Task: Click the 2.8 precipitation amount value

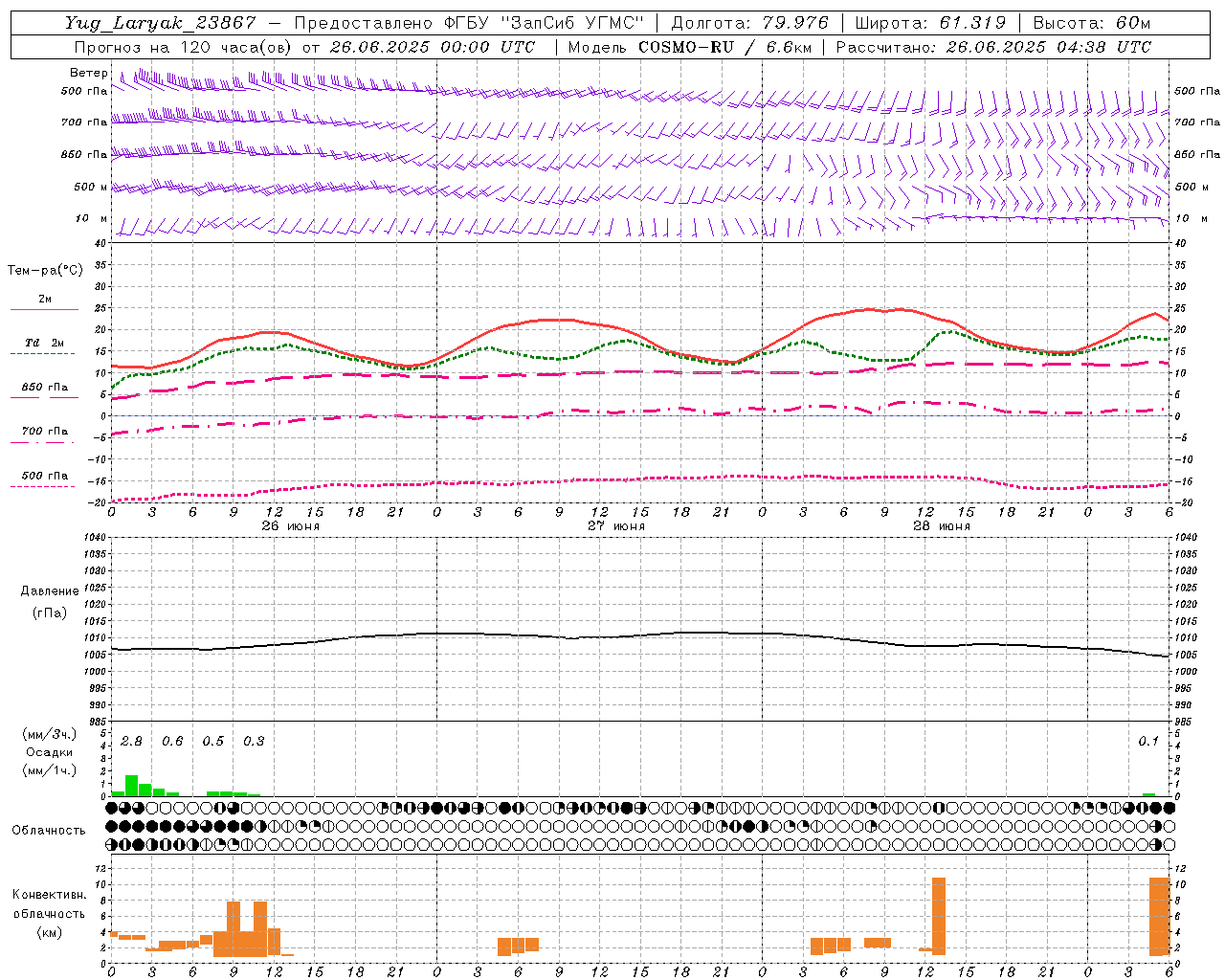Action: coord(131,742)
